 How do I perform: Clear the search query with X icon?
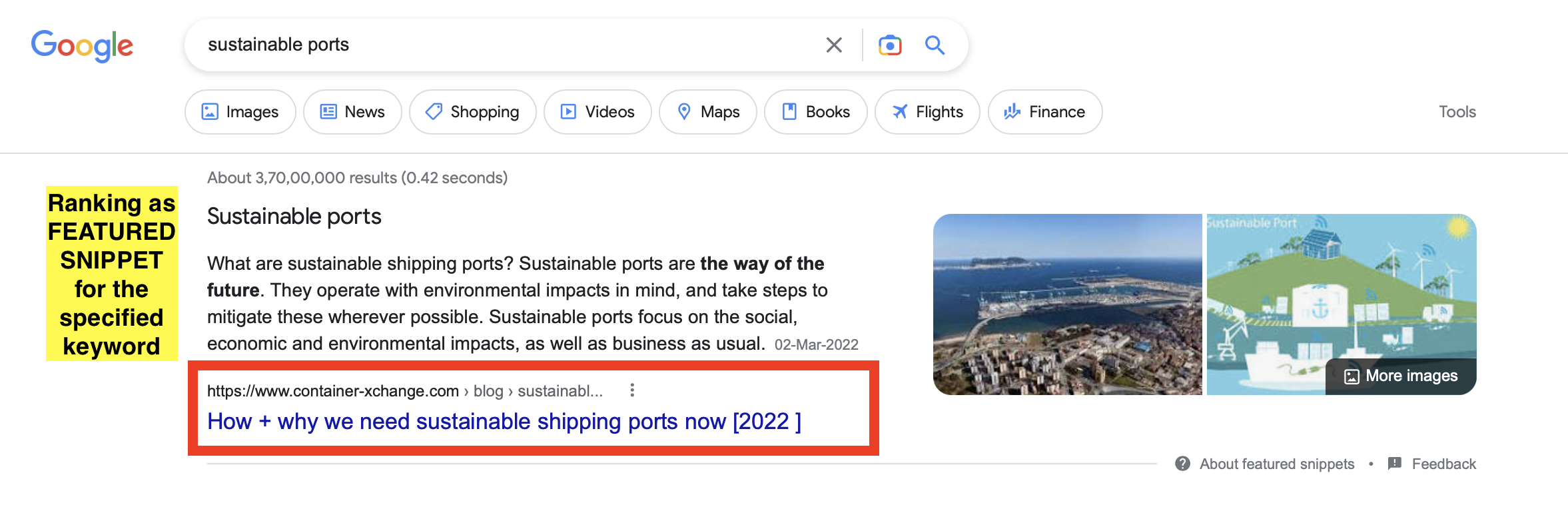pyautogui.click(x=834, y=45)
